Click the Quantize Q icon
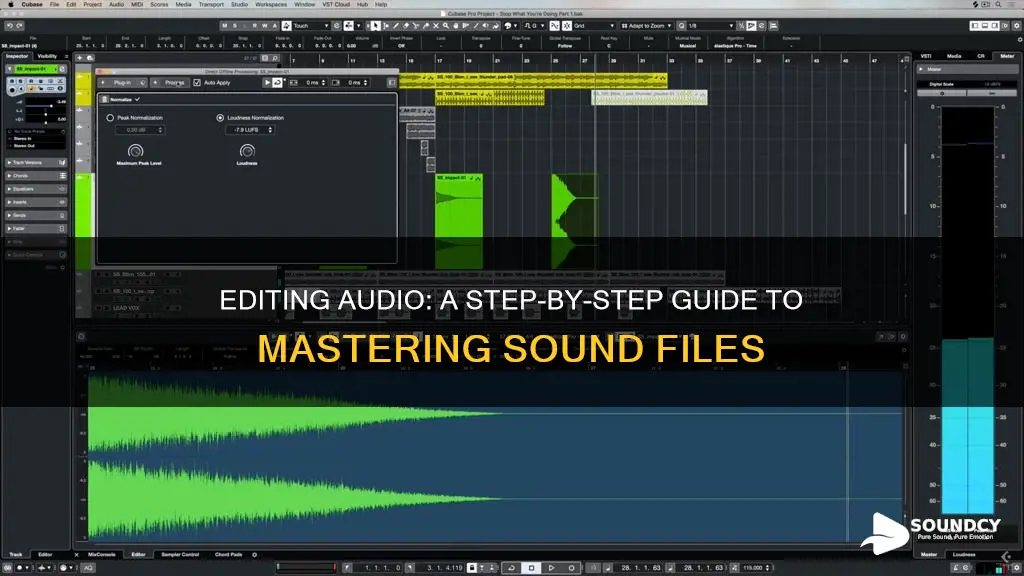 tap(681, 25)
